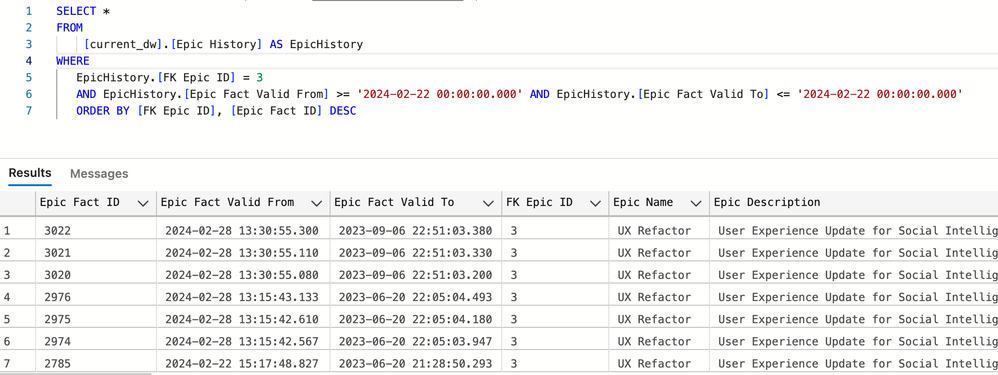
Task: Place cursor on the WHERE keyword
Action: [73, 60]
